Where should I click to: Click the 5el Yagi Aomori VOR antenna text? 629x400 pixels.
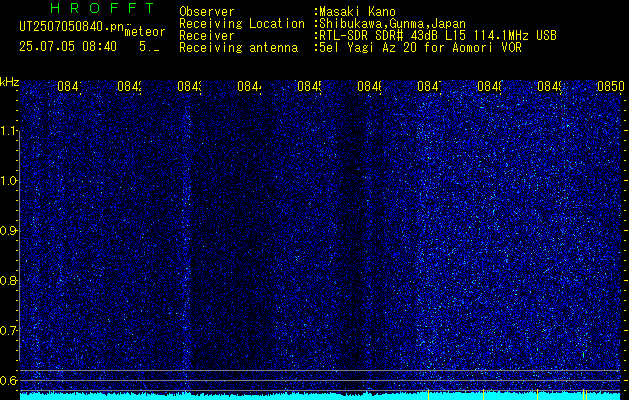point(420,48)
